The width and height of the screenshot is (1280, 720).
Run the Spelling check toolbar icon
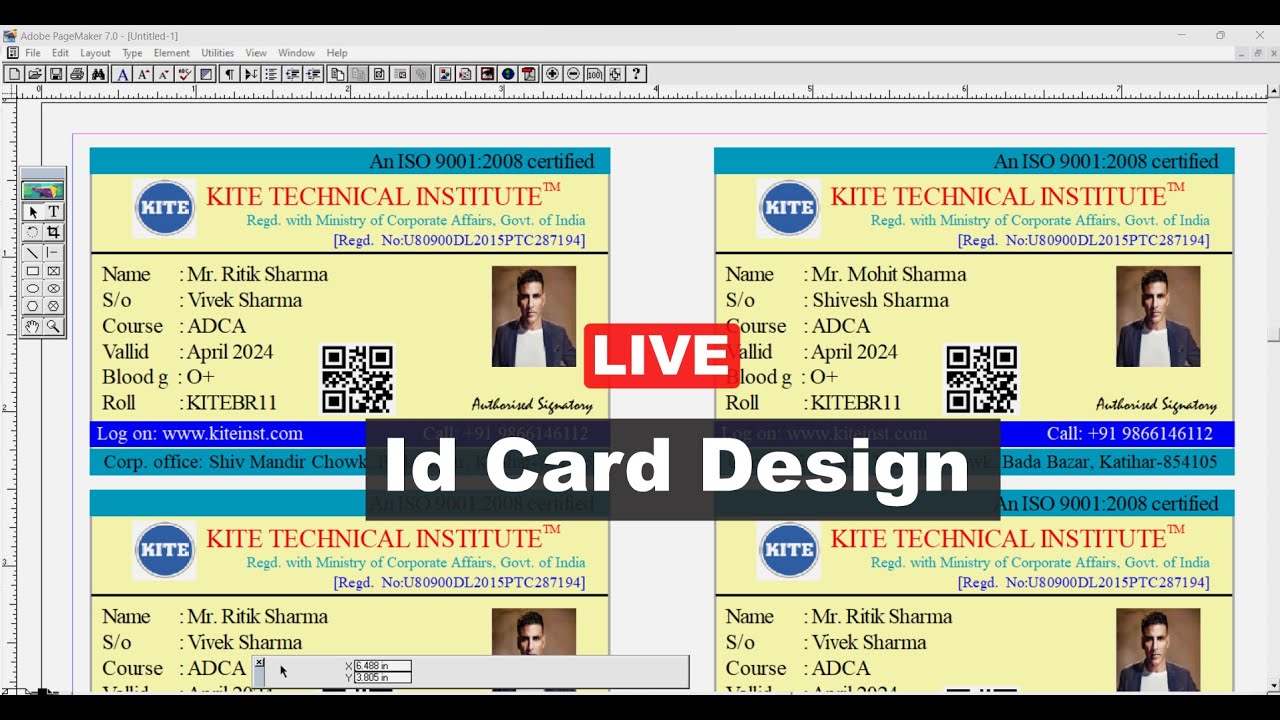point(185,74)
